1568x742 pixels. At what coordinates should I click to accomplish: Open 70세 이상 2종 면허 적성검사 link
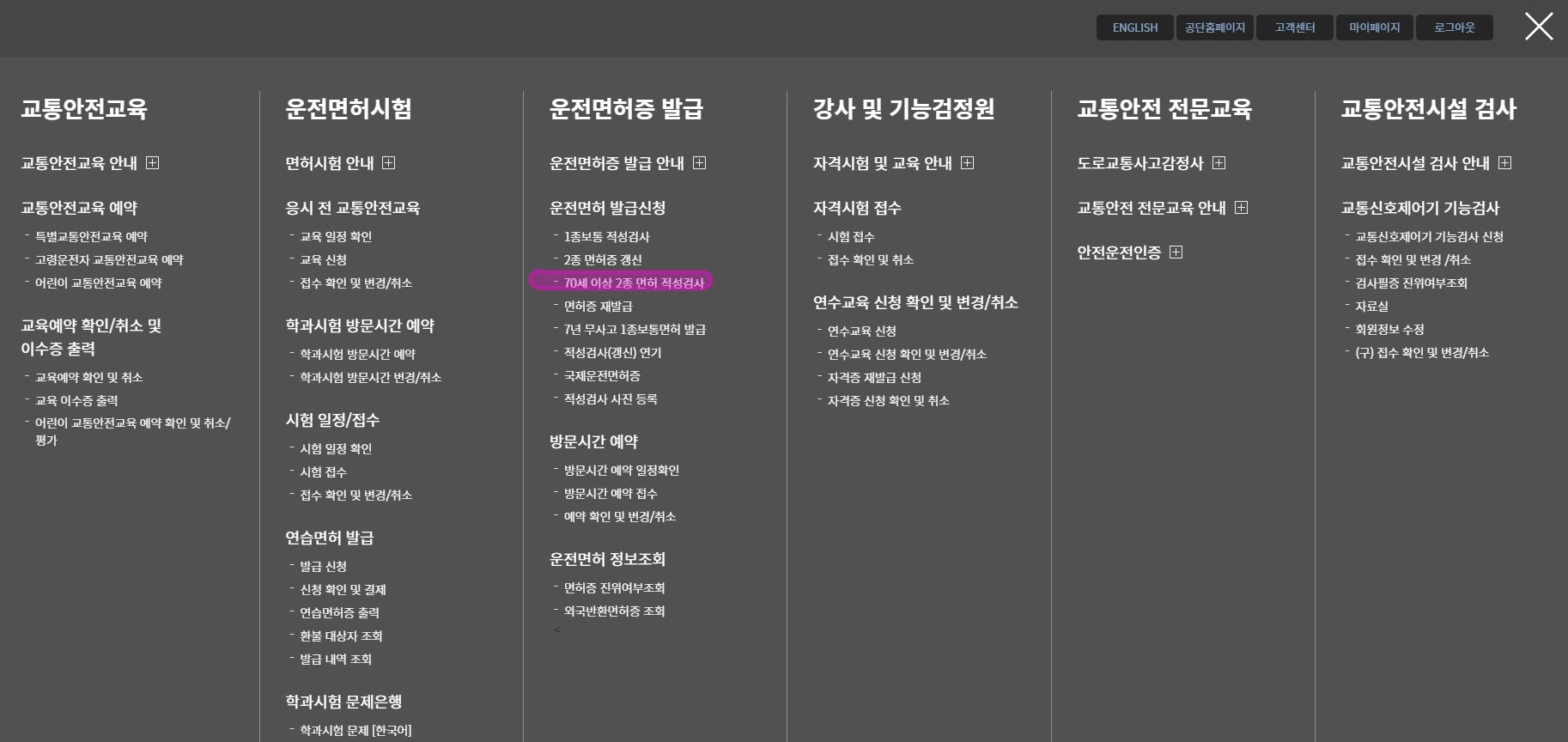coord(634,283)
